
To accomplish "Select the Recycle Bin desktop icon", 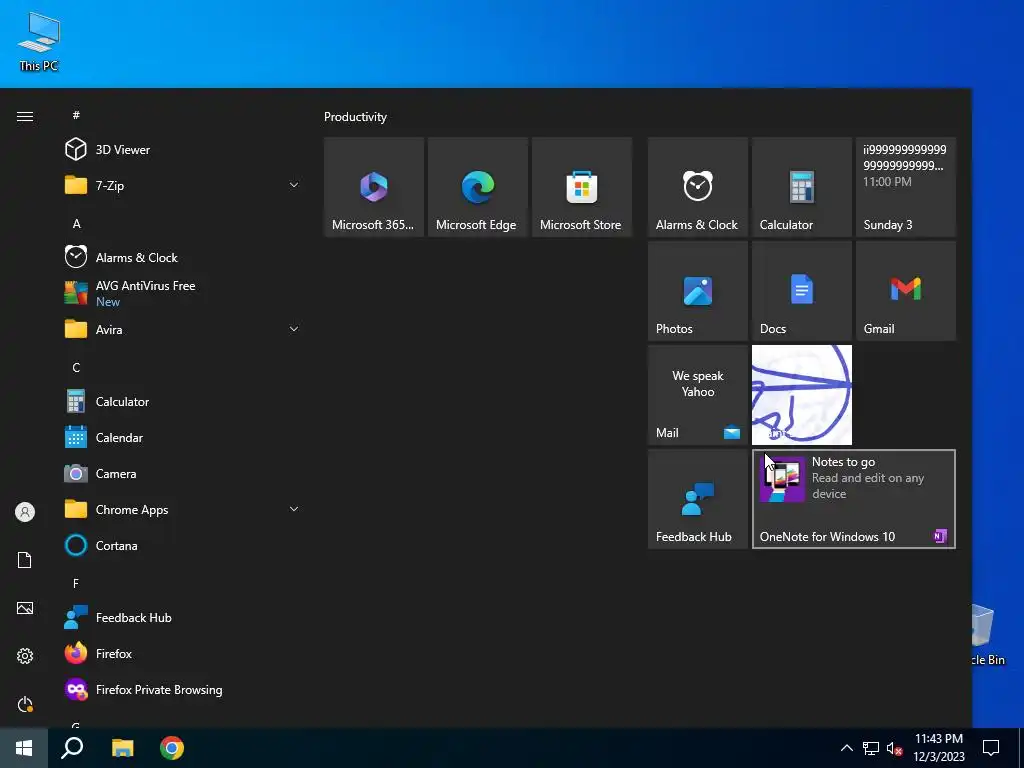I will (x=989, y=634).
